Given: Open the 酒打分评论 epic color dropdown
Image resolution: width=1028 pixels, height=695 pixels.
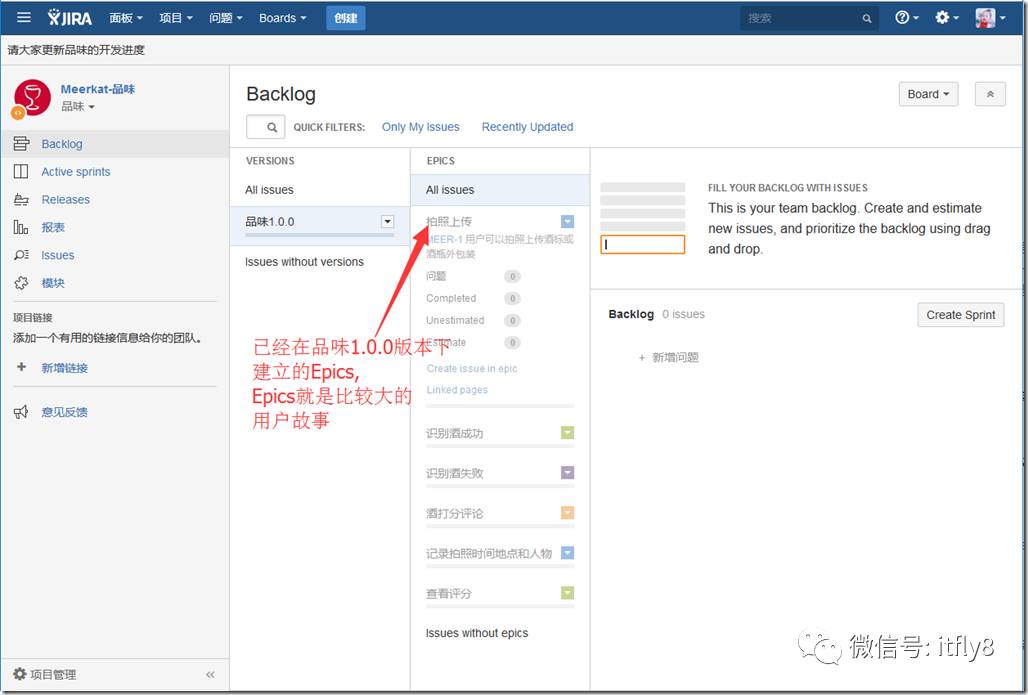Looking at the screenshot, I should 567,513.
